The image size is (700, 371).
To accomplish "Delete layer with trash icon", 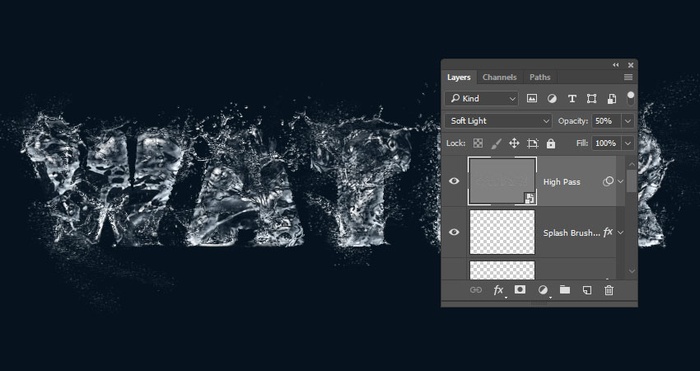I will [609, 290].
